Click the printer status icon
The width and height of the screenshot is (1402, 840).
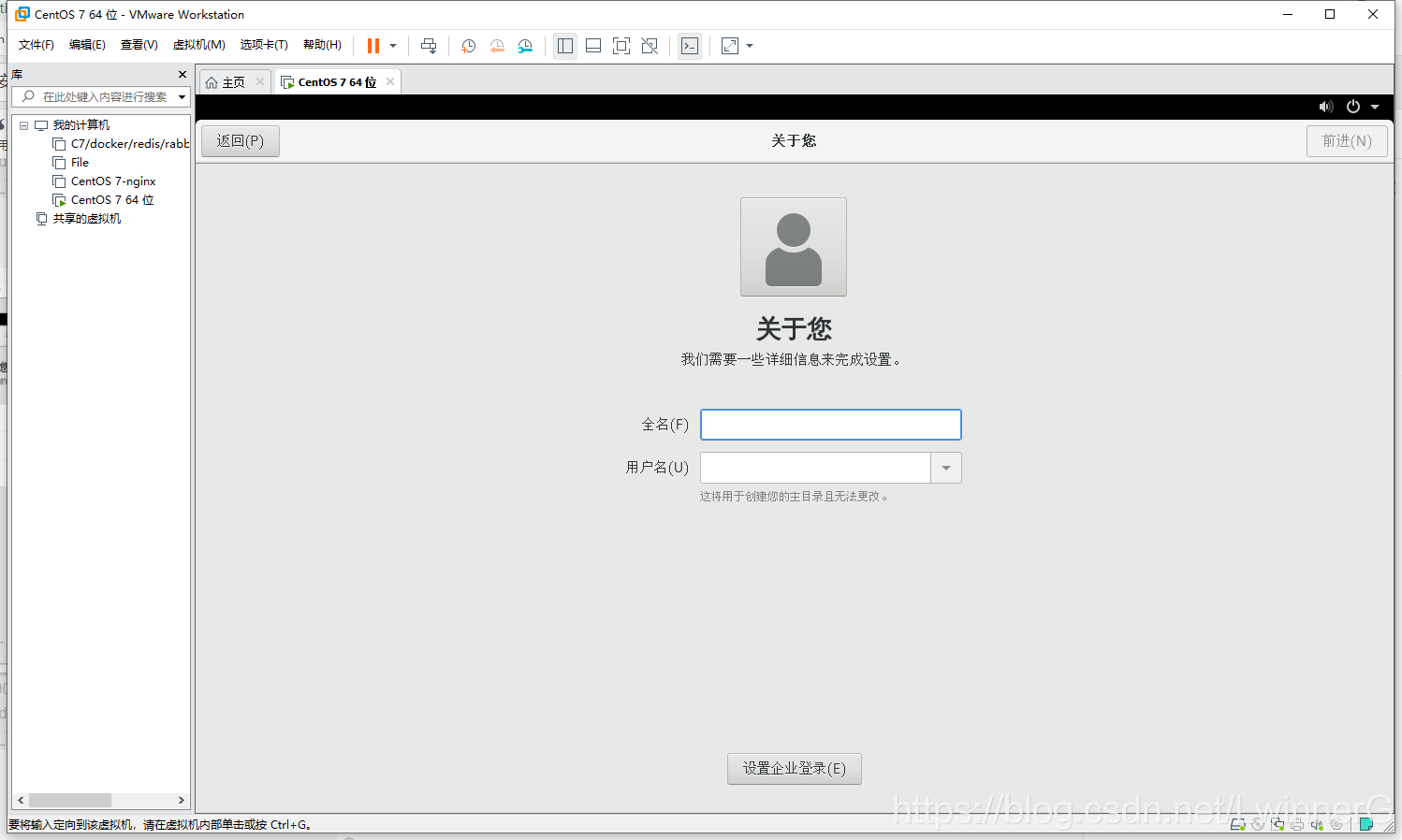click(1297, 825)
